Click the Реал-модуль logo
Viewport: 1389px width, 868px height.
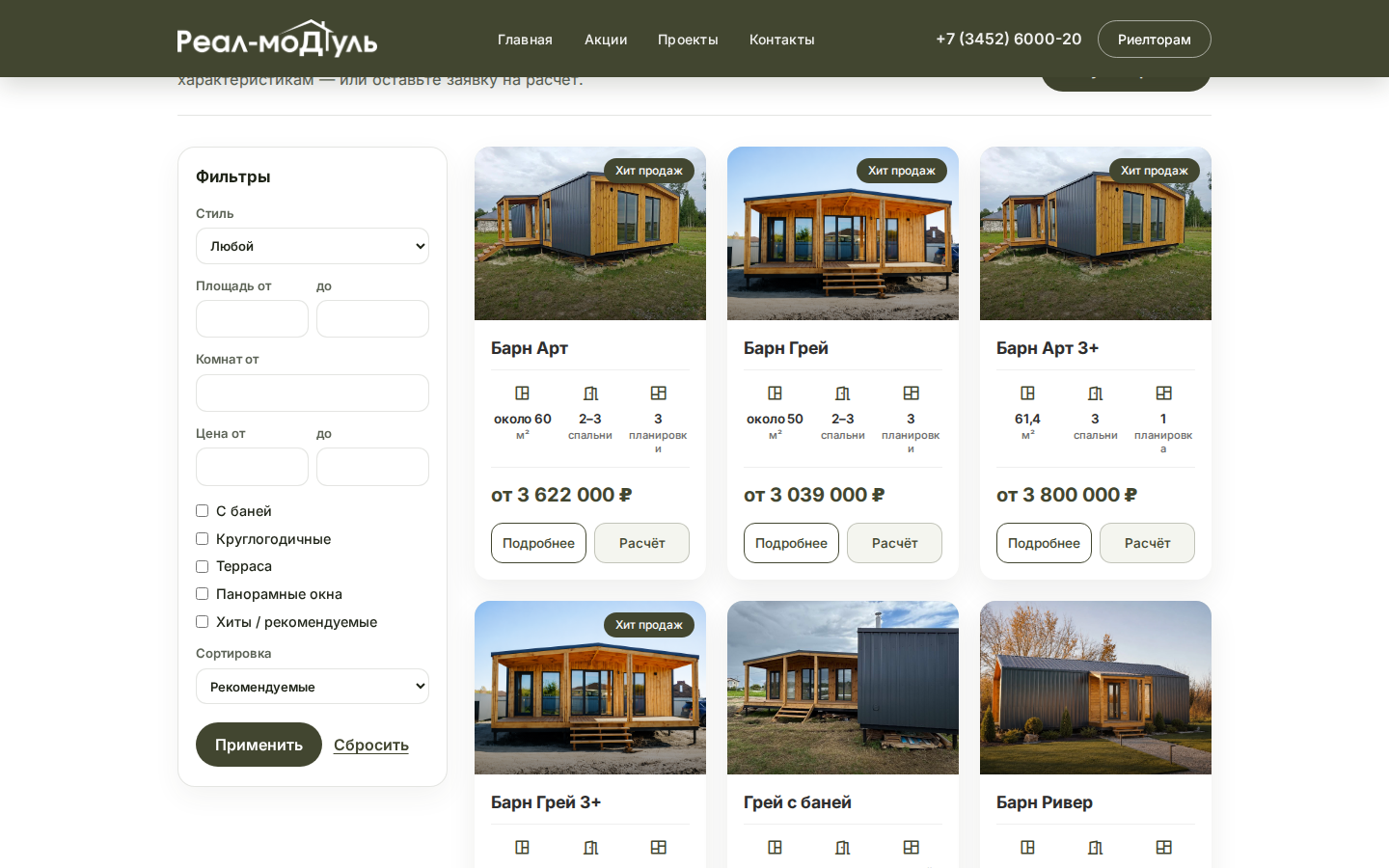click(x=277, y=39)
